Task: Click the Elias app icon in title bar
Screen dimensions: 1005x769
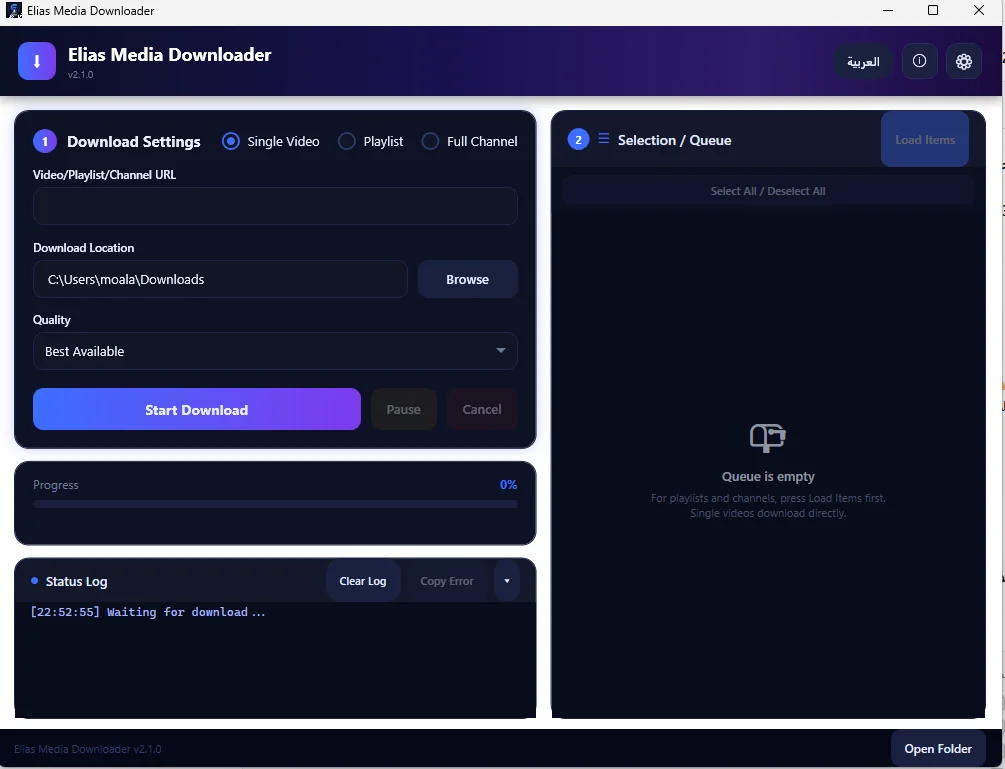Action: click(13, 10)
